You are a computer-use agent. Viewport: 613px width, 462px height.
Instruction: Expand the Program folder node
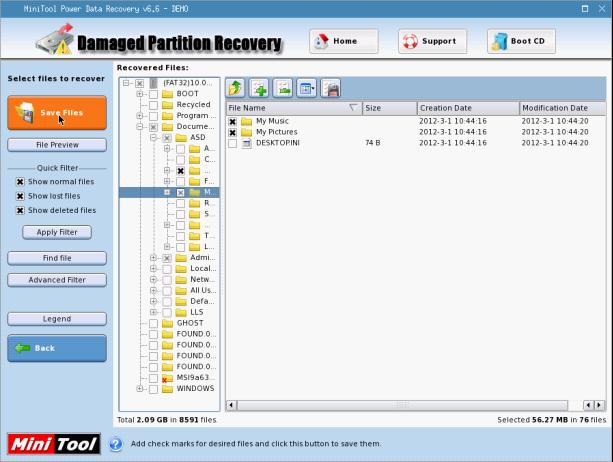[x=140, y=116]
